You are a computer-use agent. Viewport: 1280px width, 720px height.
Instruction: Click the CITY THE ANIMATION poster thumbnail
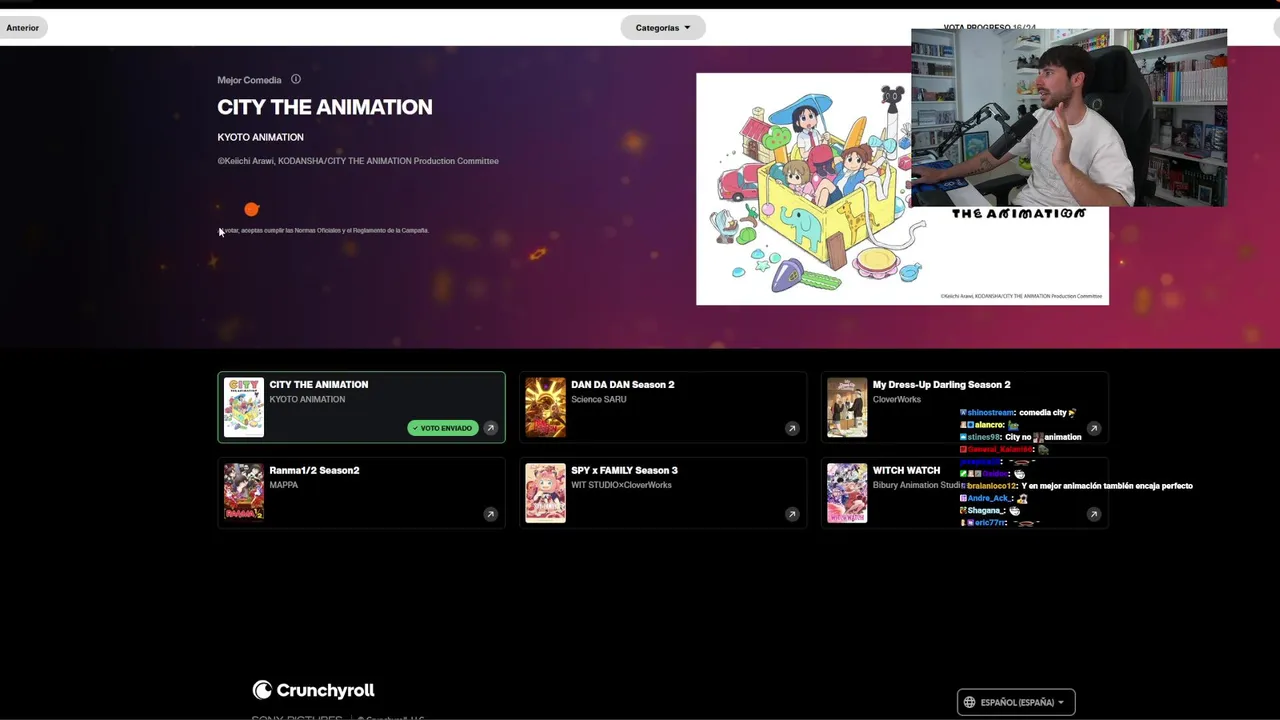click(244, 407)
